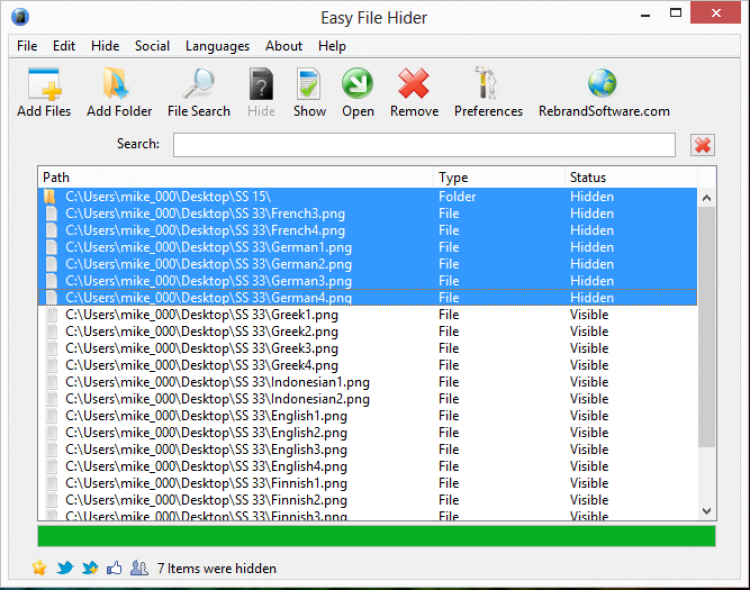Viewport: 750px width, 590px height.
Task: Select the French4.png row
Action: point(367,231)
